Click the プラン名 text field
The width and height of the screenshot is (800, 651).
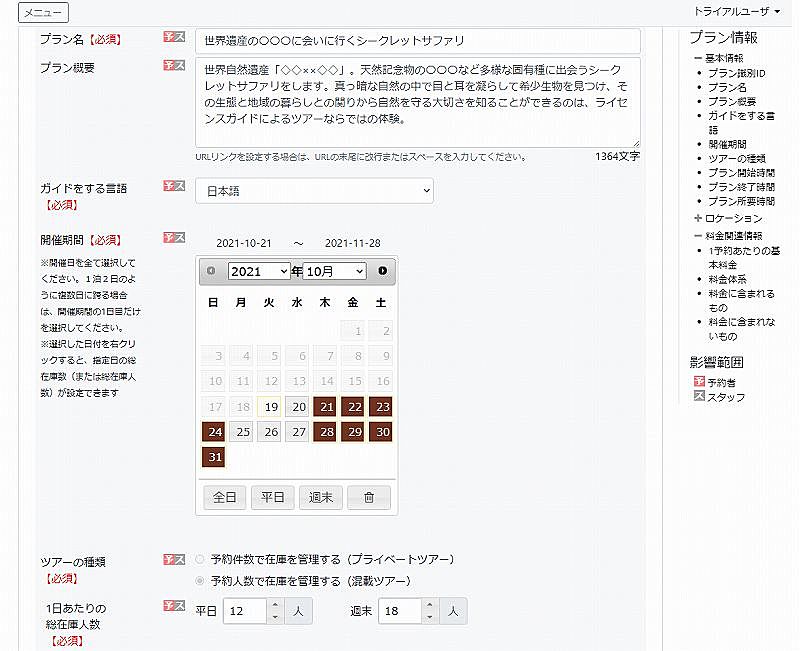[417, 41]
